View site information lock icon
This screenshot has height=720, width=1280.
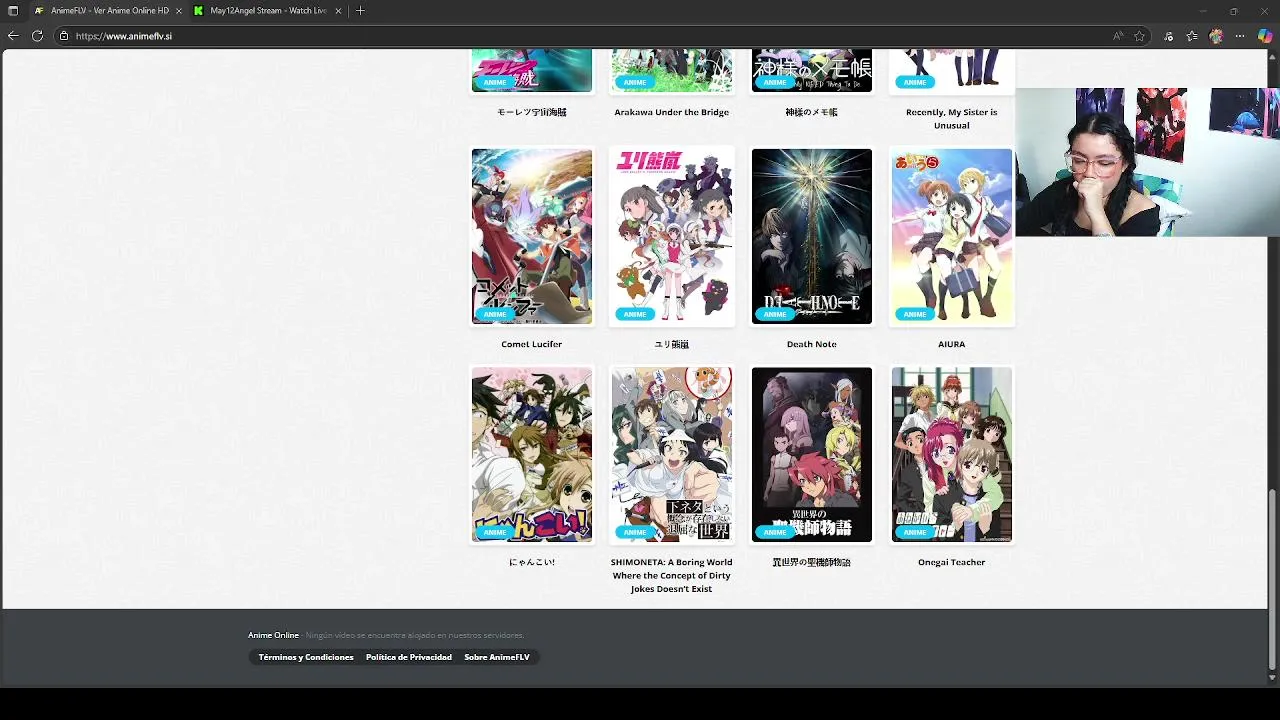[x=63, y=36]
